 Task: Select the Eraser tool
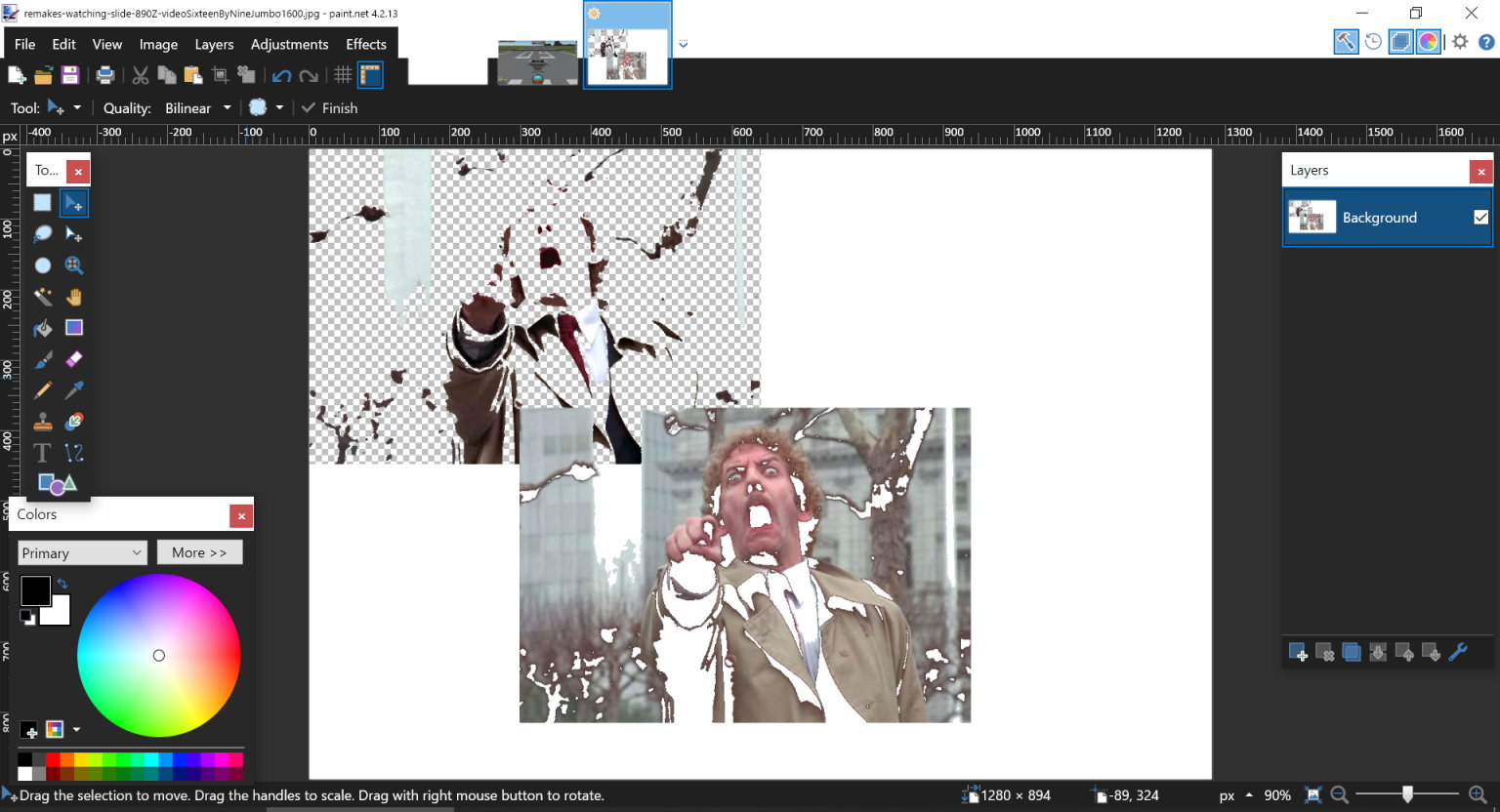pos(73,359)
